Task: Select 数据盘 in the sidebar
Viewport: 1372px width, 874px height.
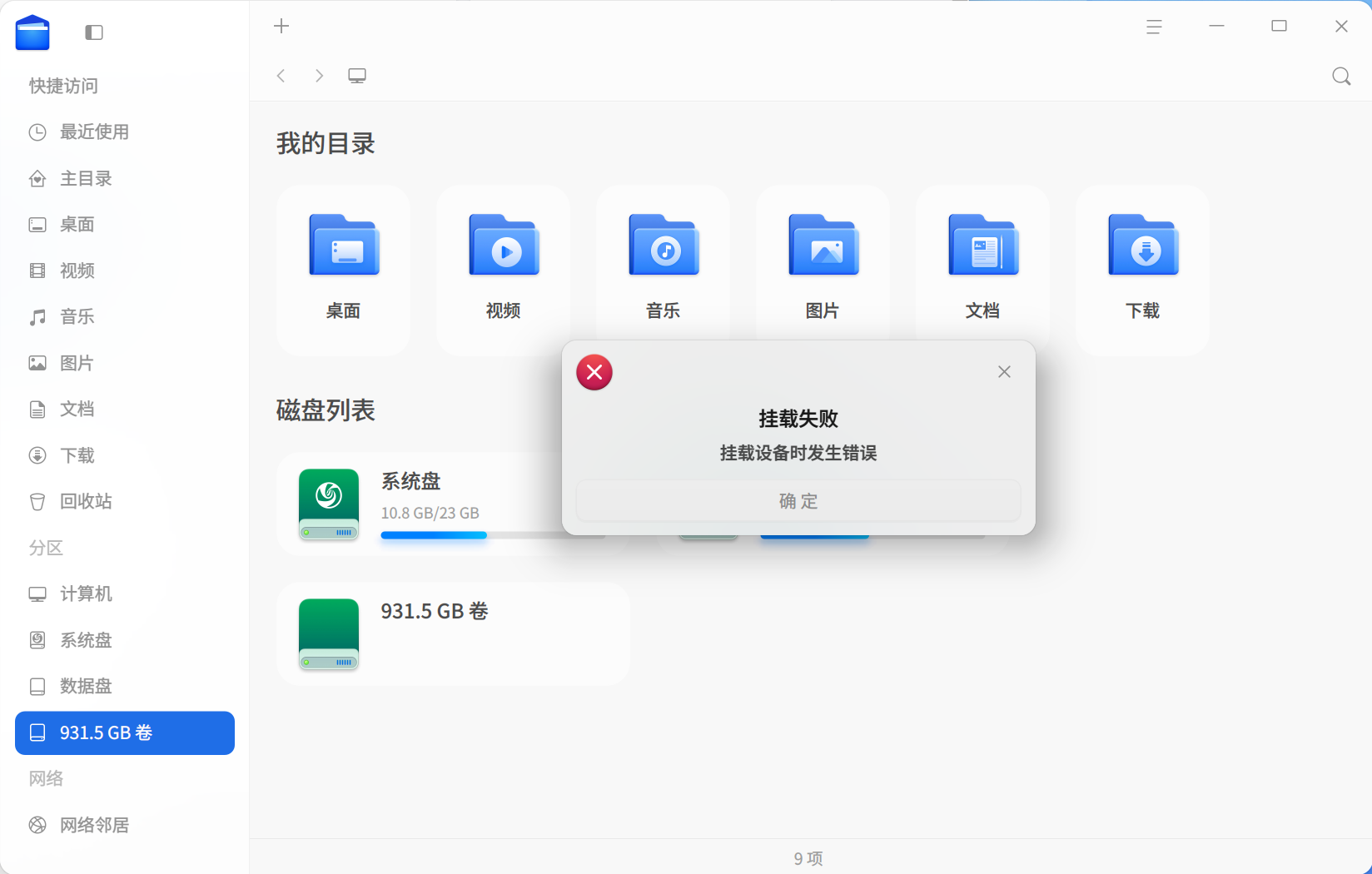Action: 125,686
